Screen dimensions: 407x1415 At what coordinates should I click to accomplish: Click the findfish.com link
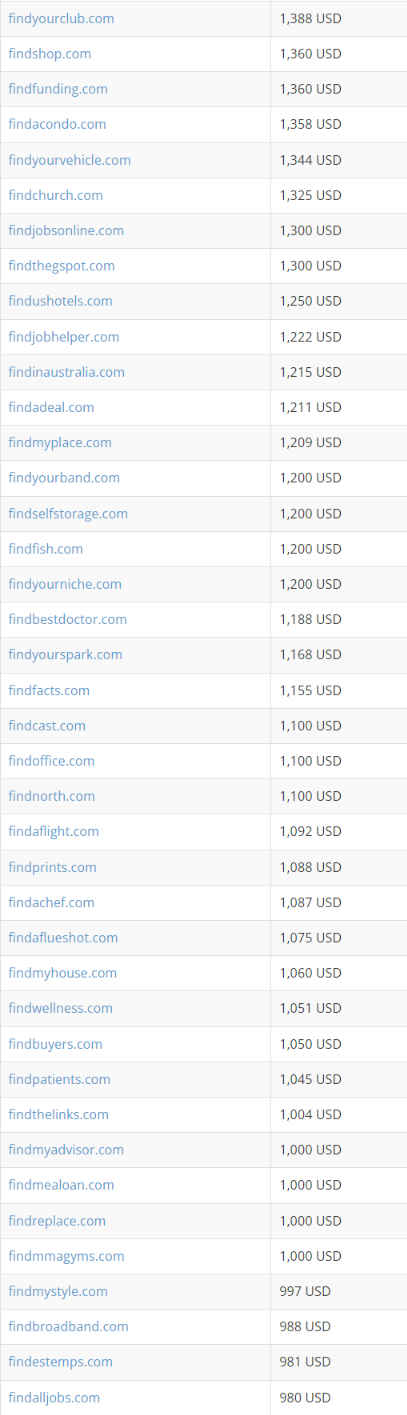(46, 549)
